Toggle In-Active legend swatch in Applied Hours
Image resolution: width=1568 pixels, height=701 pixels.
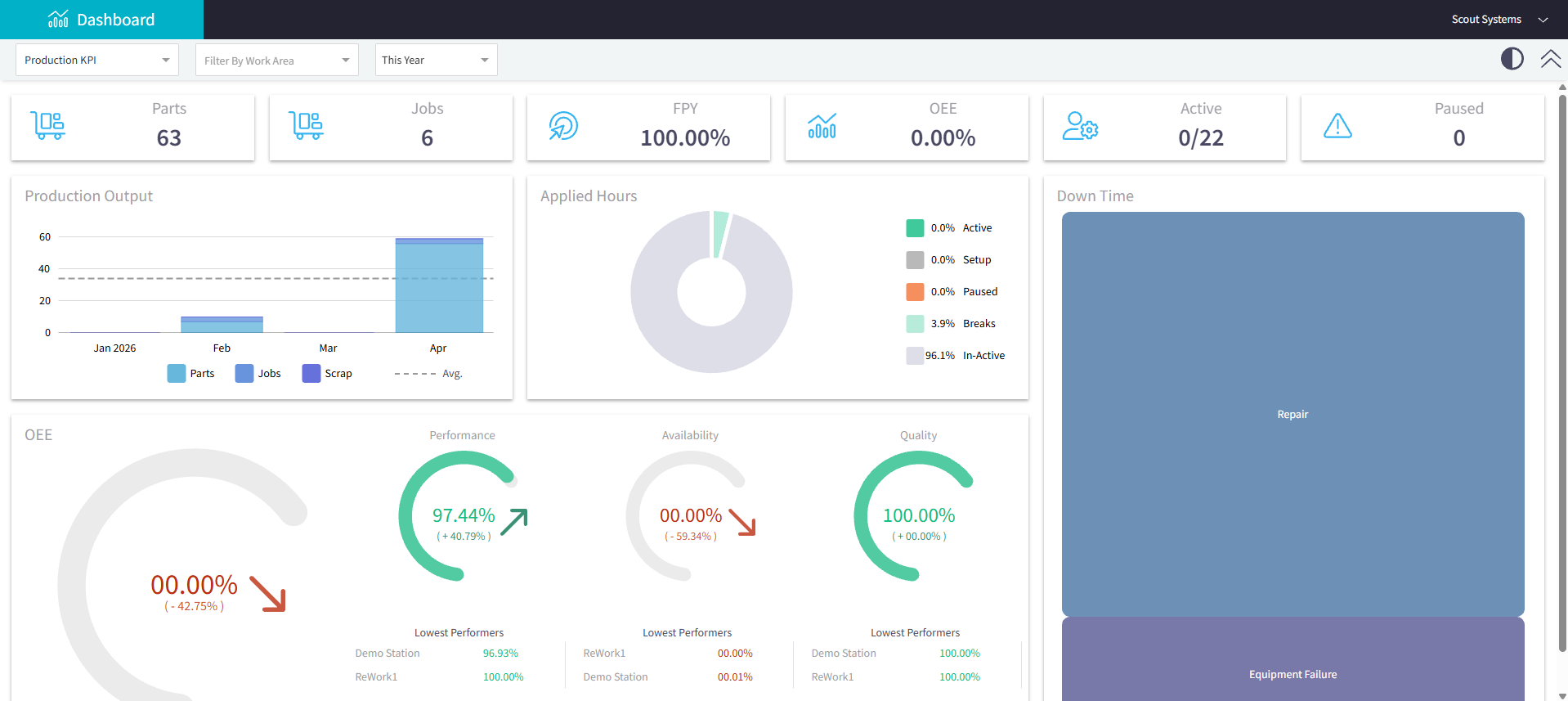915,356
